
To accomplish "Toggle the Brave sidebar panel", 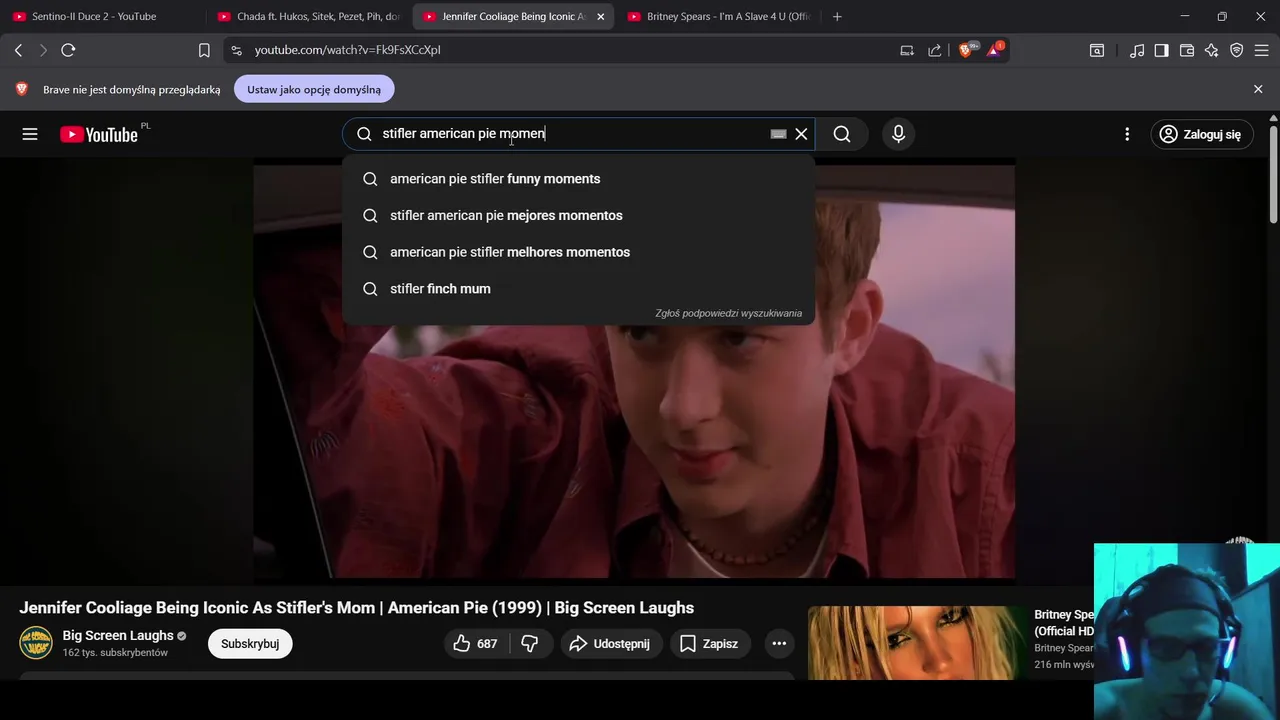I will pyautogui.click(x=1162, y=50).
